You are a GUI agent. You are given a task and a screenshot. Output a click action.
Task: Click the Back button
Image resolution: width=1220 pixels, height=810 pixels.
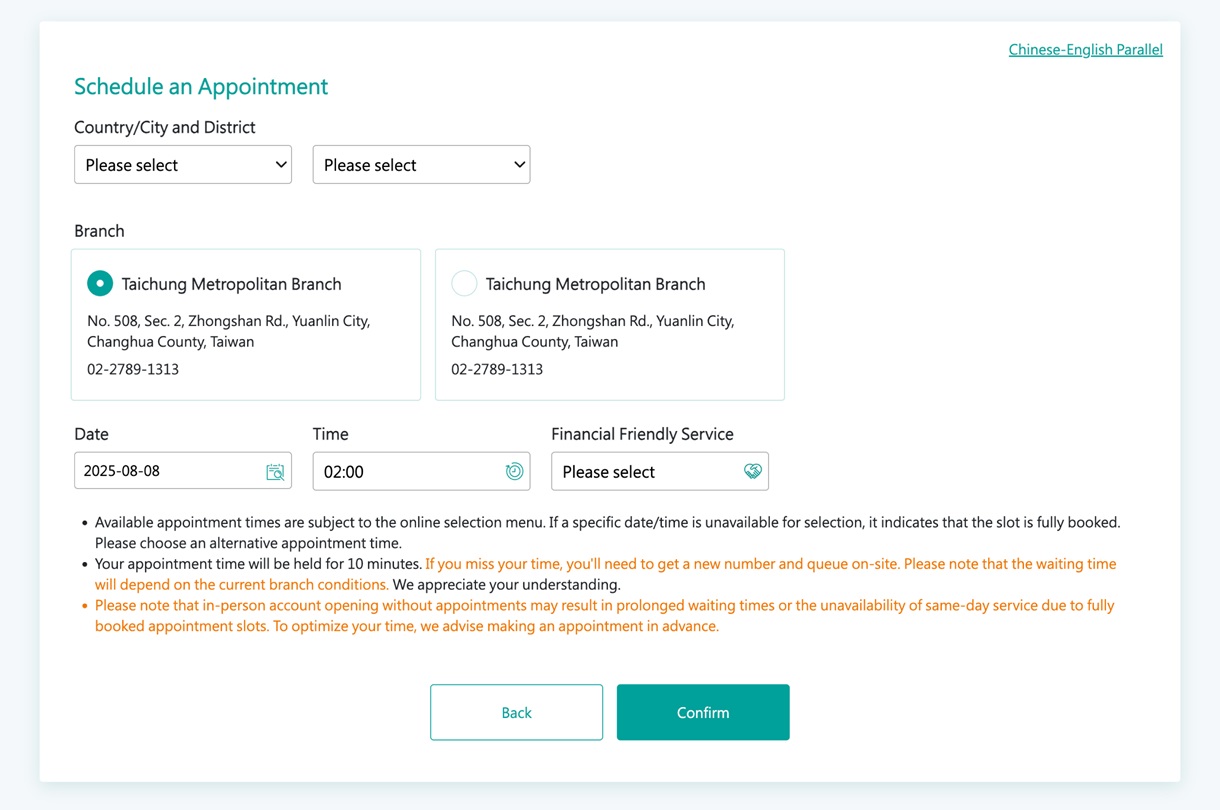click(x=516, y=712)
